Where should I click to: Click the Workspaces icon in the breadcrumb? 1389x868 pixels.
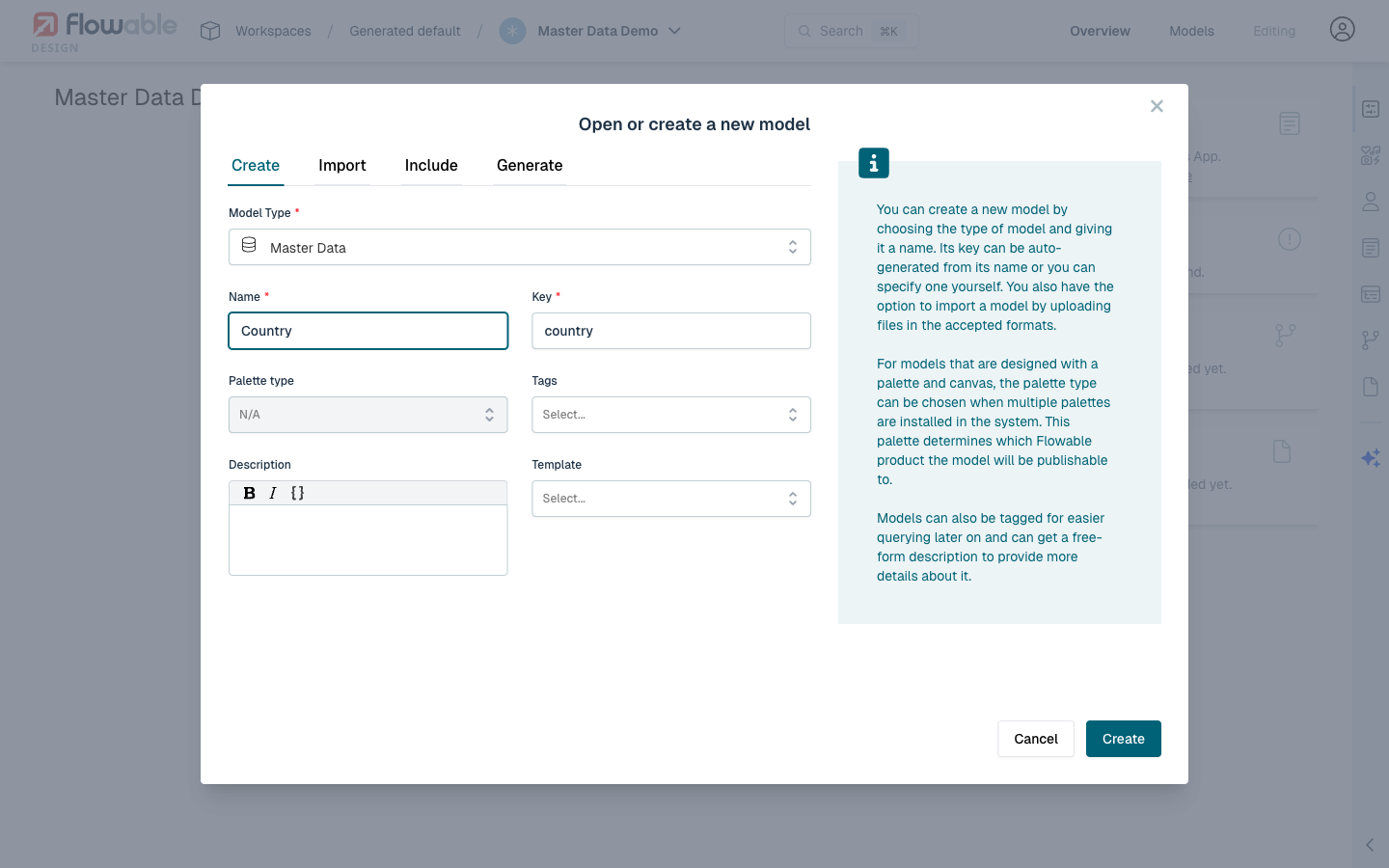pyautogui.click(x=209, y=30)
